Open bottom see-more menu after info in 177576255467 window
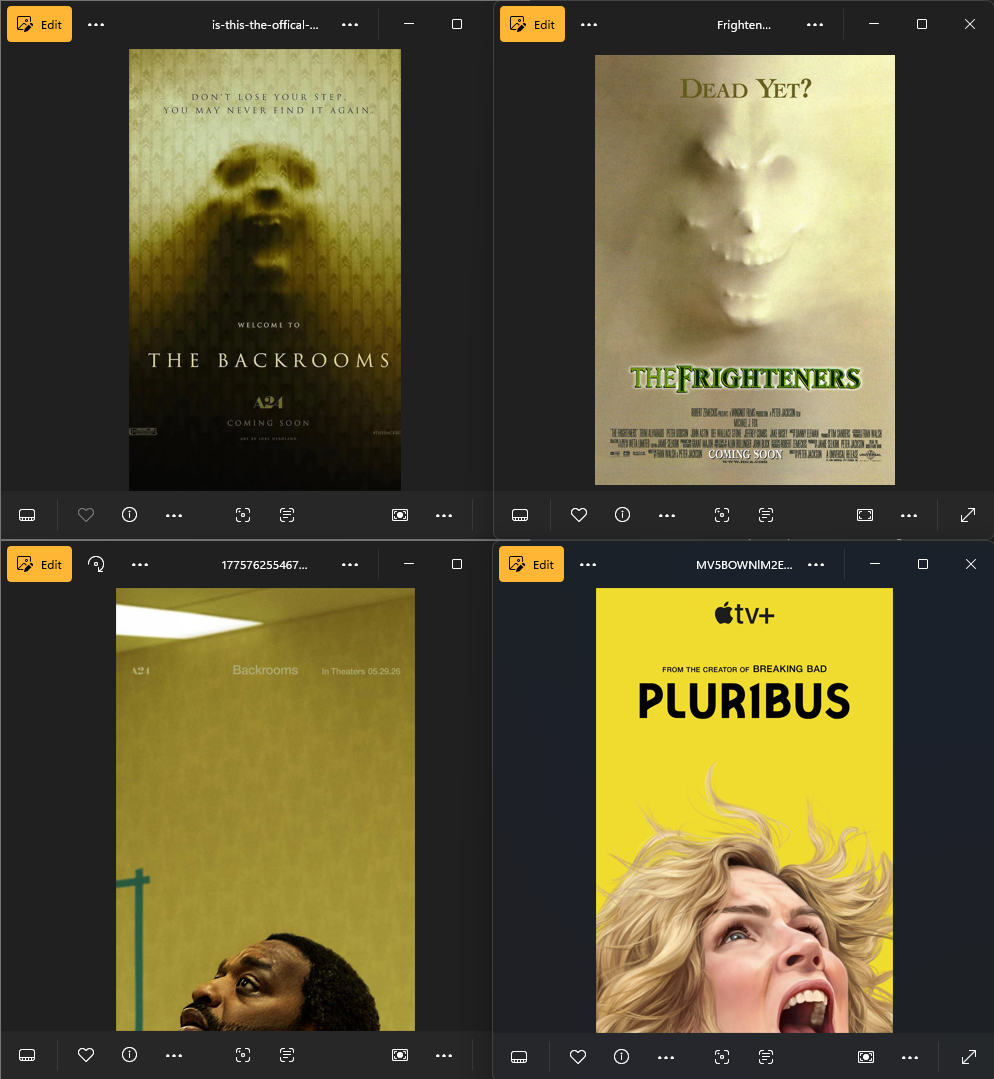This screenshot has height=1079, width=994. pyautogui.click(x=174, y=1055)
